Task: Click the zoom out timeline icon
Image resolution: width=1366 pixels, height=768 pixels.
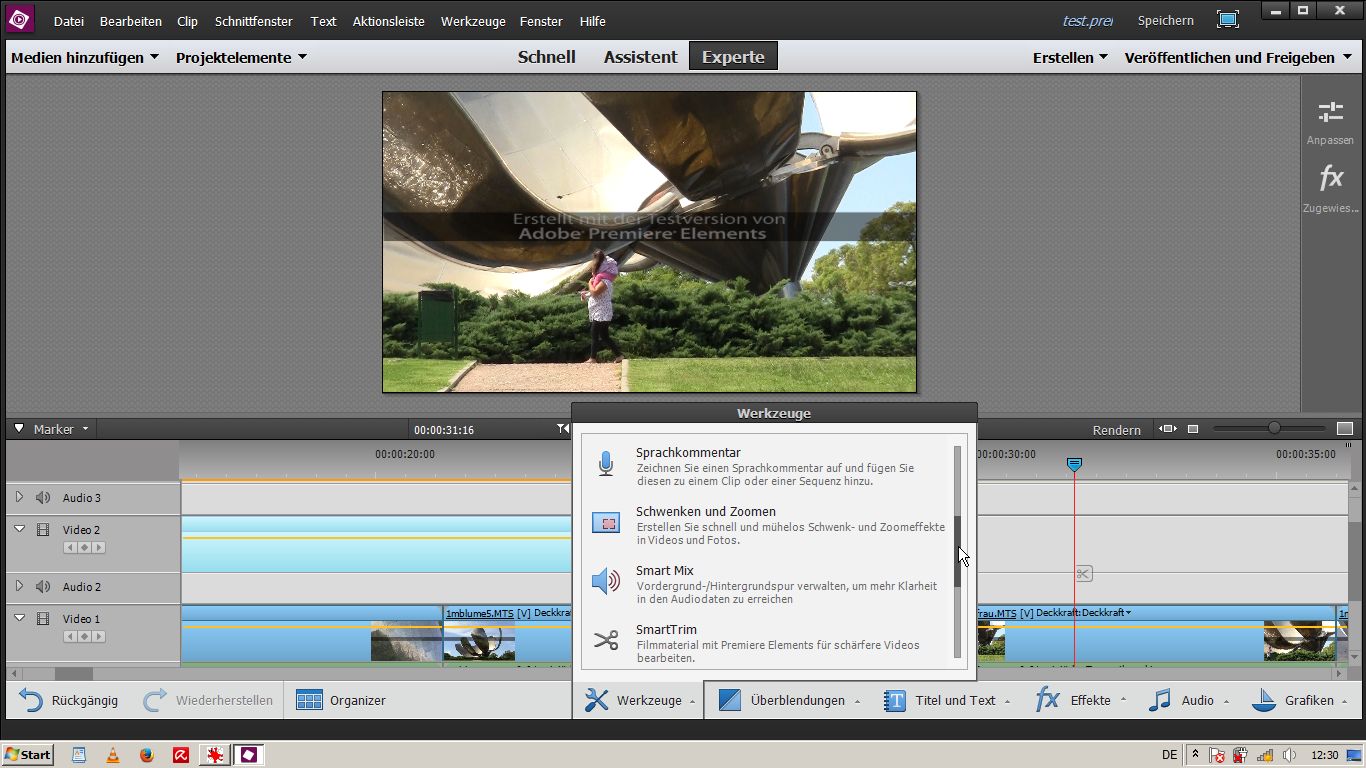Action: tap(1193, 429)
